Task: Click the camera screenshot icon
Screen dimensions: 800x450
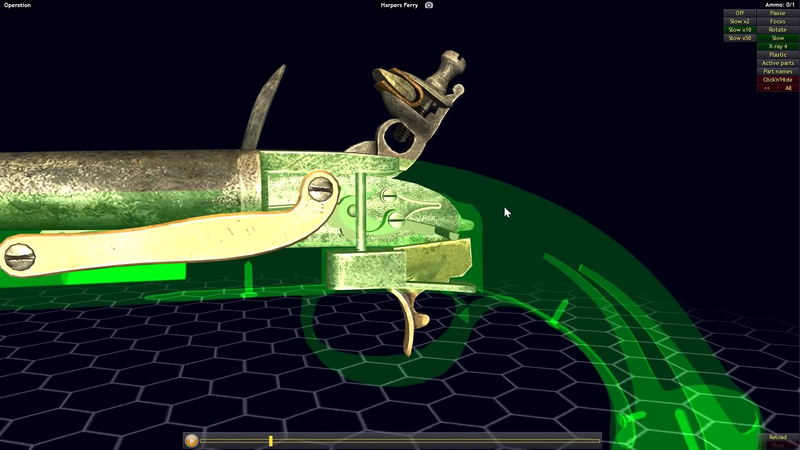Action: point(429,5)
